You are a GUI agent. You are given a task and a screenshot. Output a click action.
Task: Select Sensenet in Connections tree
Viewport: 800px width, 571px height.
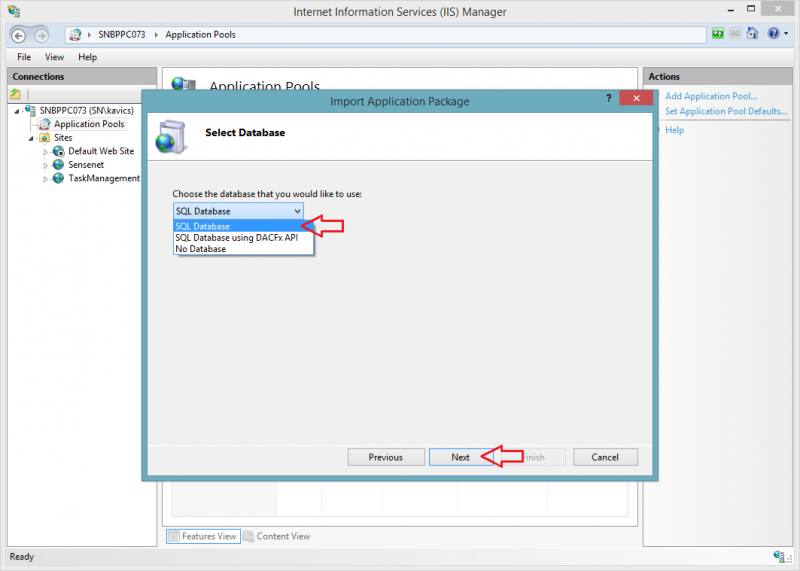86,164
